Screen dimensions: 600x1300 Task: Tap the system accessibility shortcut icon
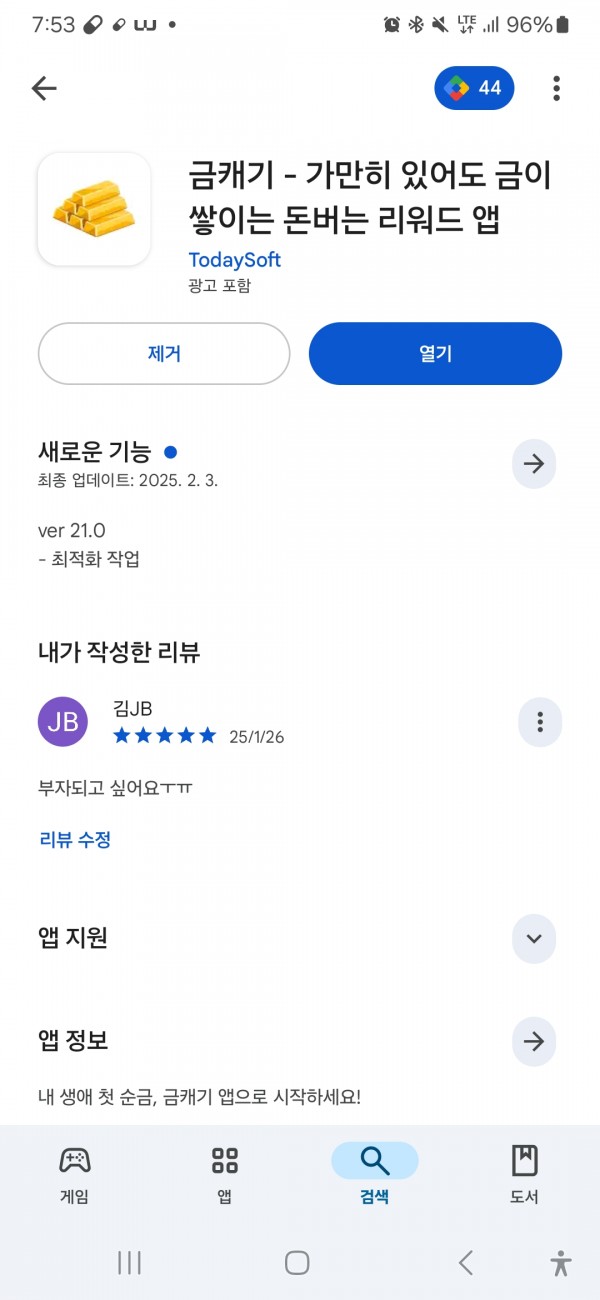[x=561, y=1263]
